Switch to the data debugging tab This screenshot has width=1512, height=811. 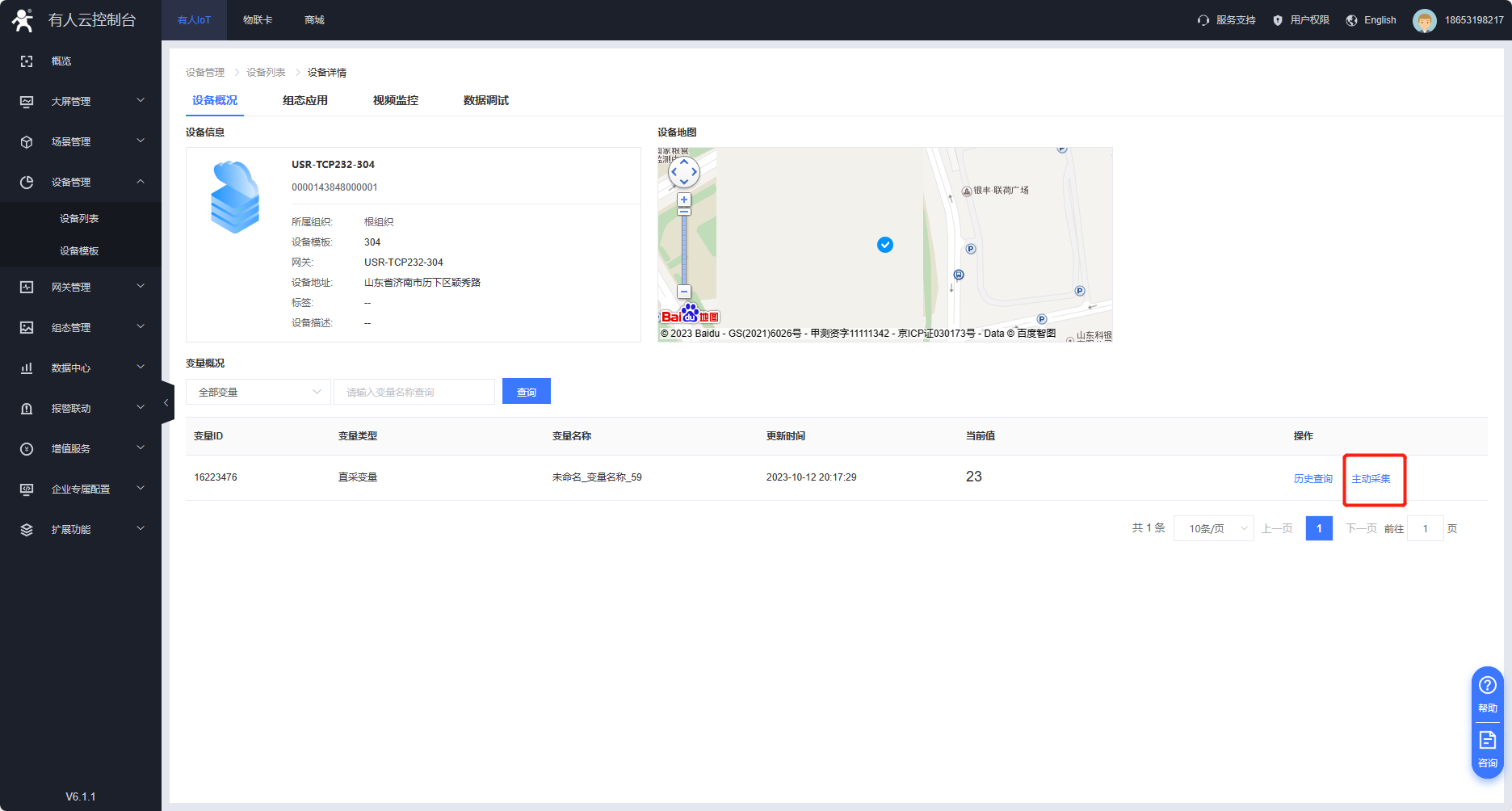486,100
